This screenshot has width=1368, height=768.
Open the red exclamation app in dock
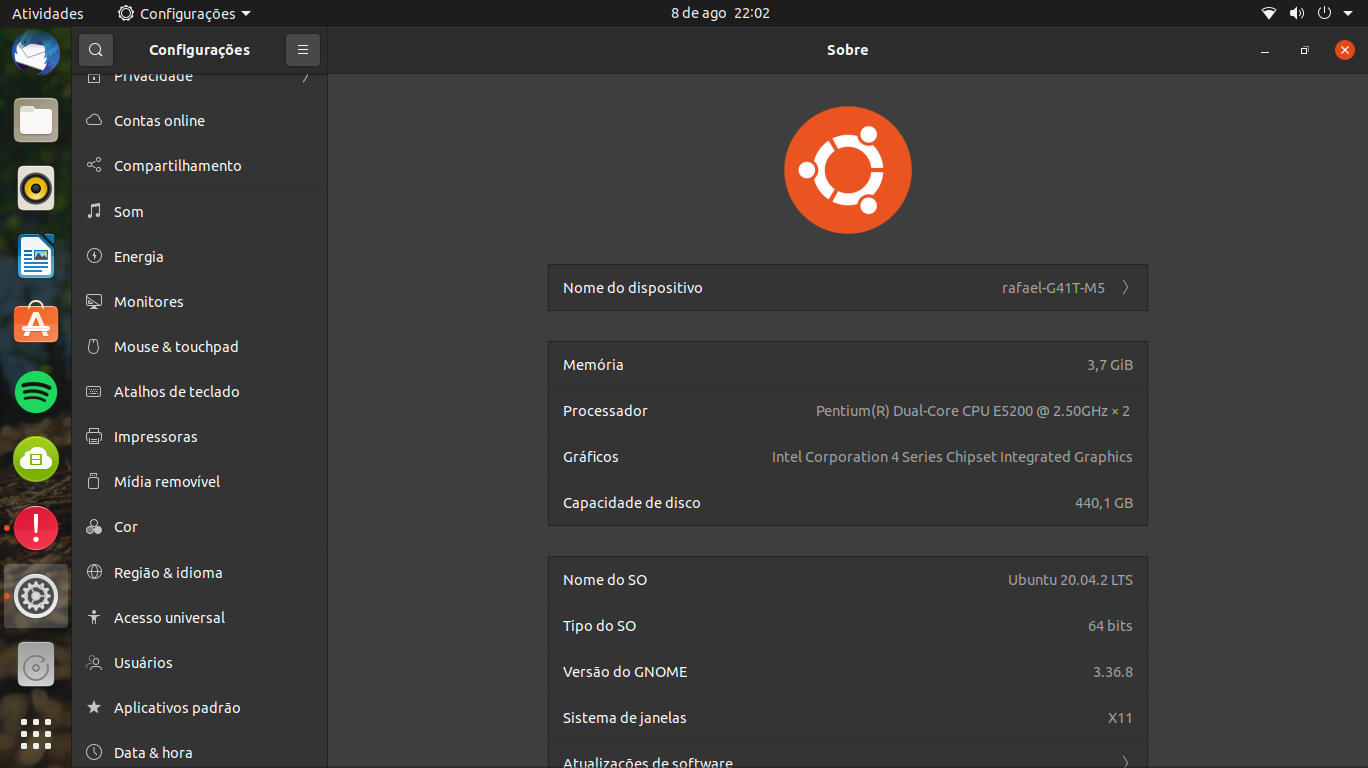(x=36, y=527)
